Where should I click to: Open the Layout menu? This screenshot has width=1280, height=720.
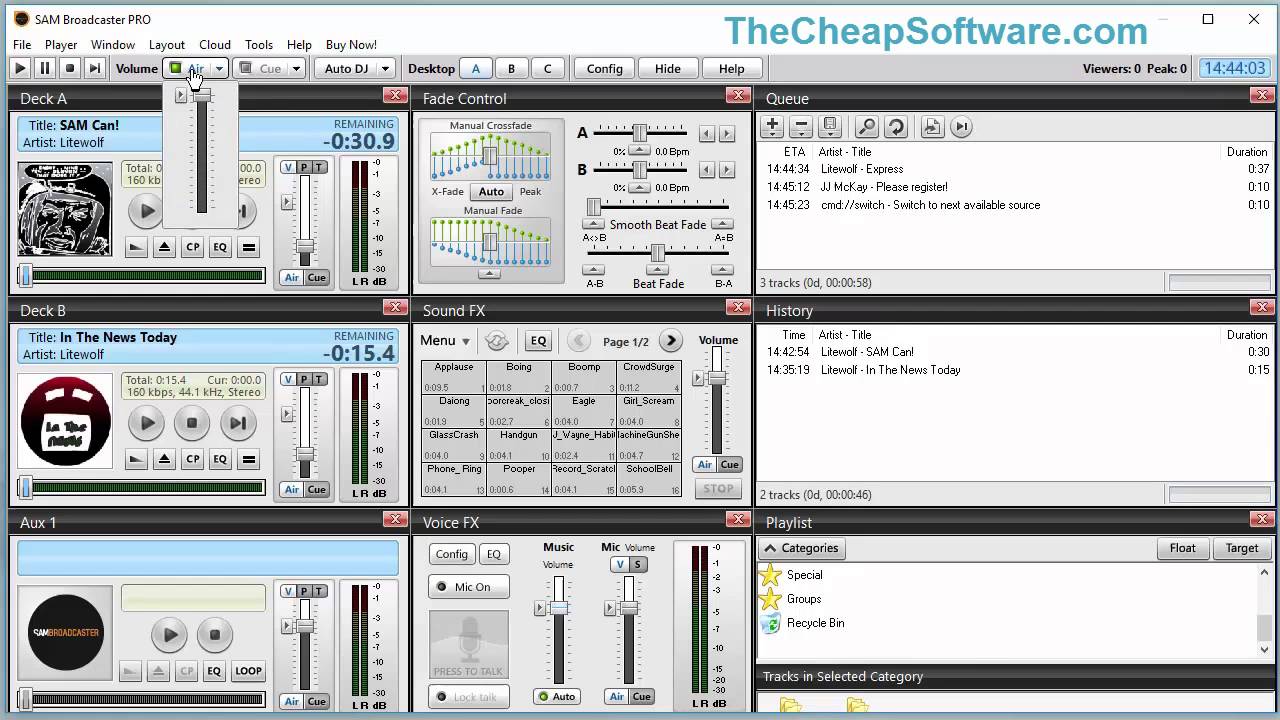point(167,45)
